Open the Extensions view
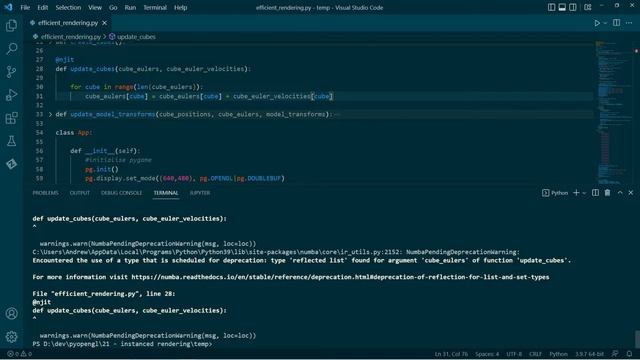This screenshot has width=640, height=360. 11,118
